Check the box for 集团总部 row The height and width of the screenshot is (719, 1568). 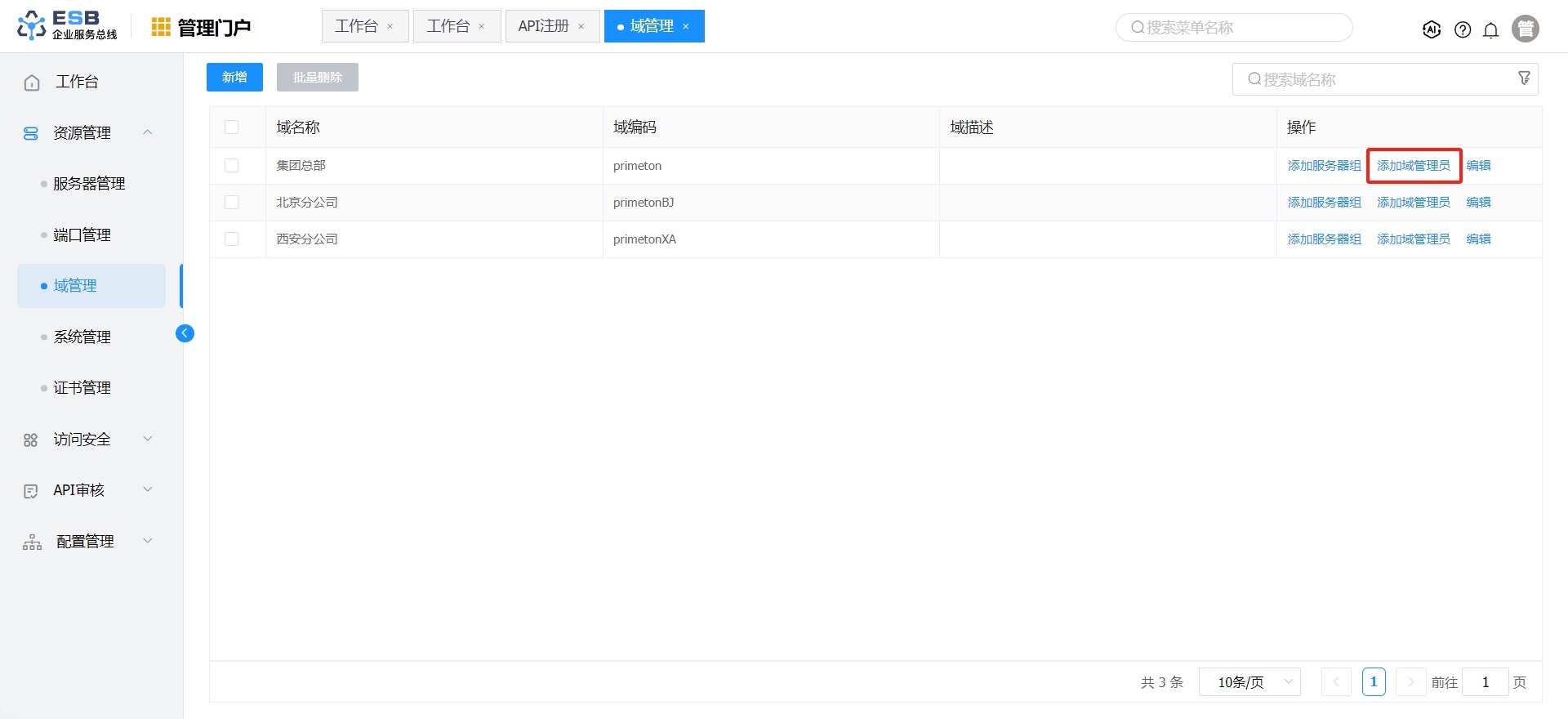tap(232, 166)
